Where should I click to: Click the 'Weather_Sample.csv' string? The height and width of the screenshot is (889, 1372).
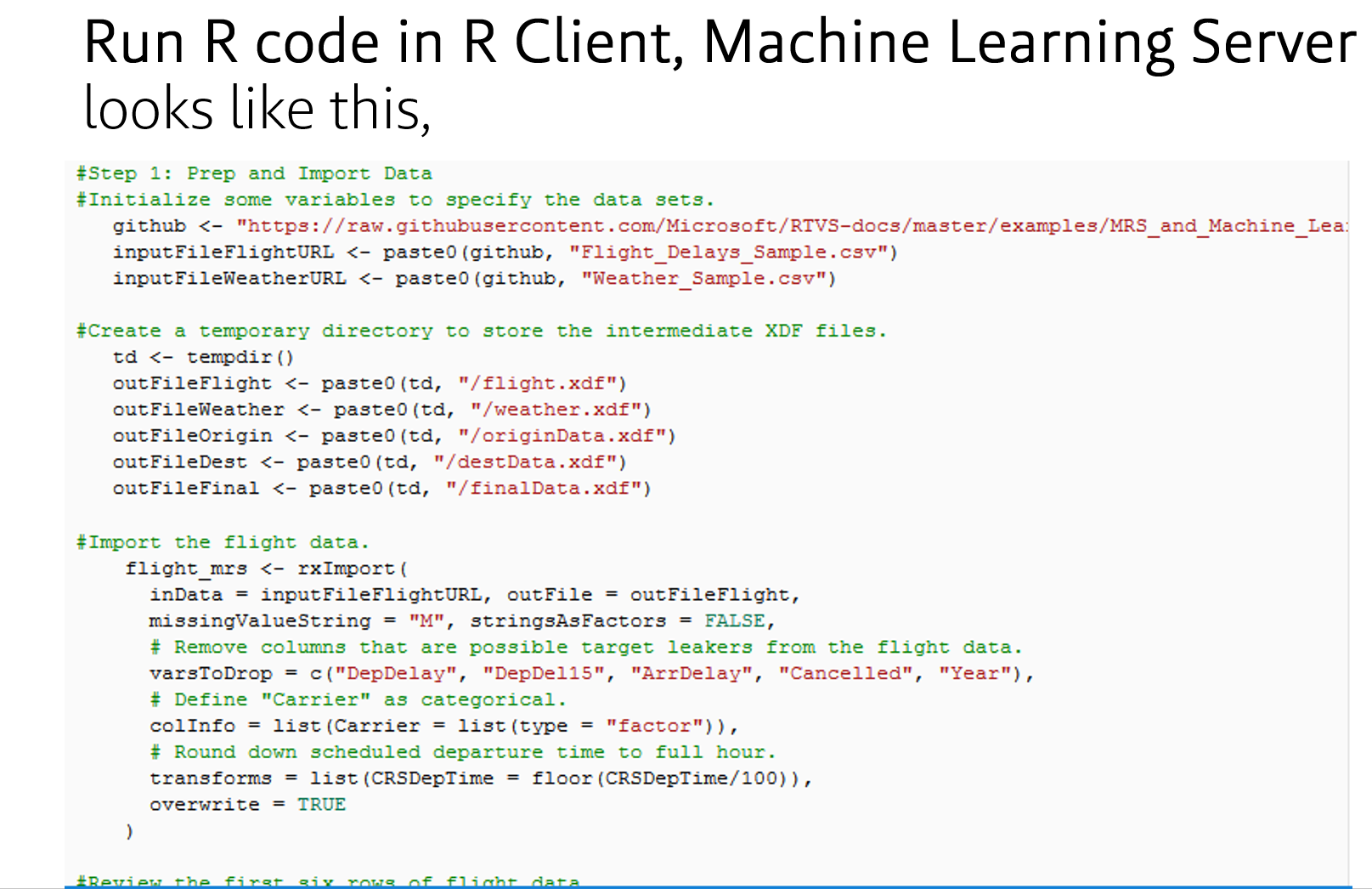tap(704, 279)
